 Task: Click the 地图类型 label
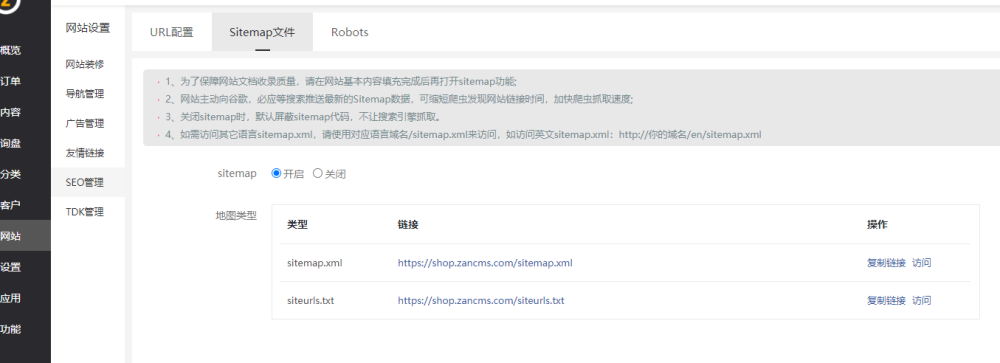click(237, 216)
